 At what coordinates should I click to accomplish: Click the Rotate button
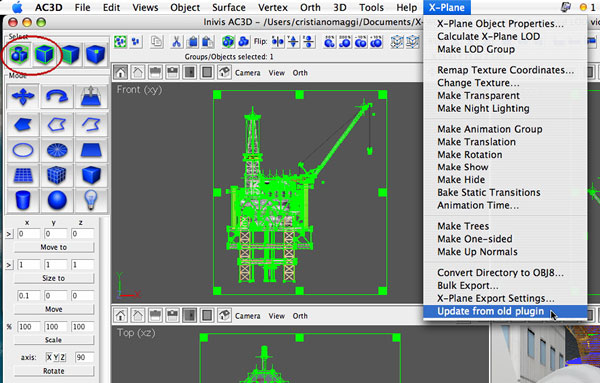(x=54, y=371)
